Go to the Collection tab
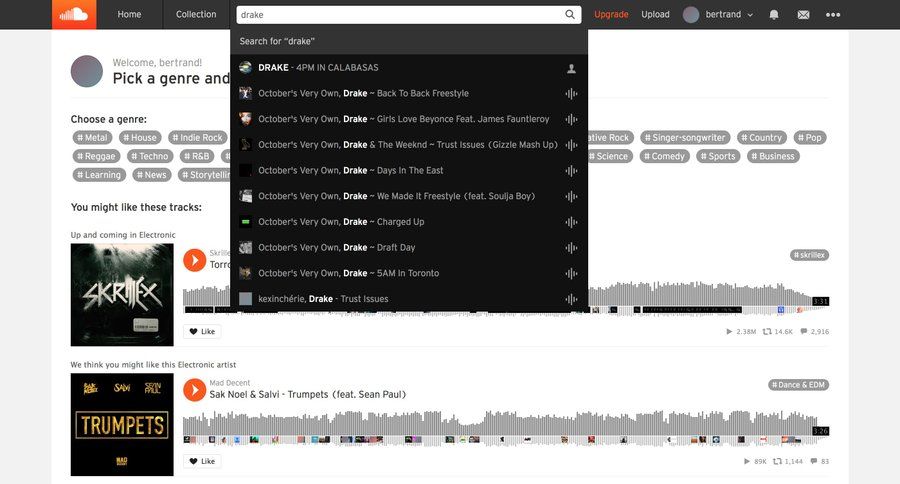This screenshot has height=484, width=900. click(x=196, y=14)
